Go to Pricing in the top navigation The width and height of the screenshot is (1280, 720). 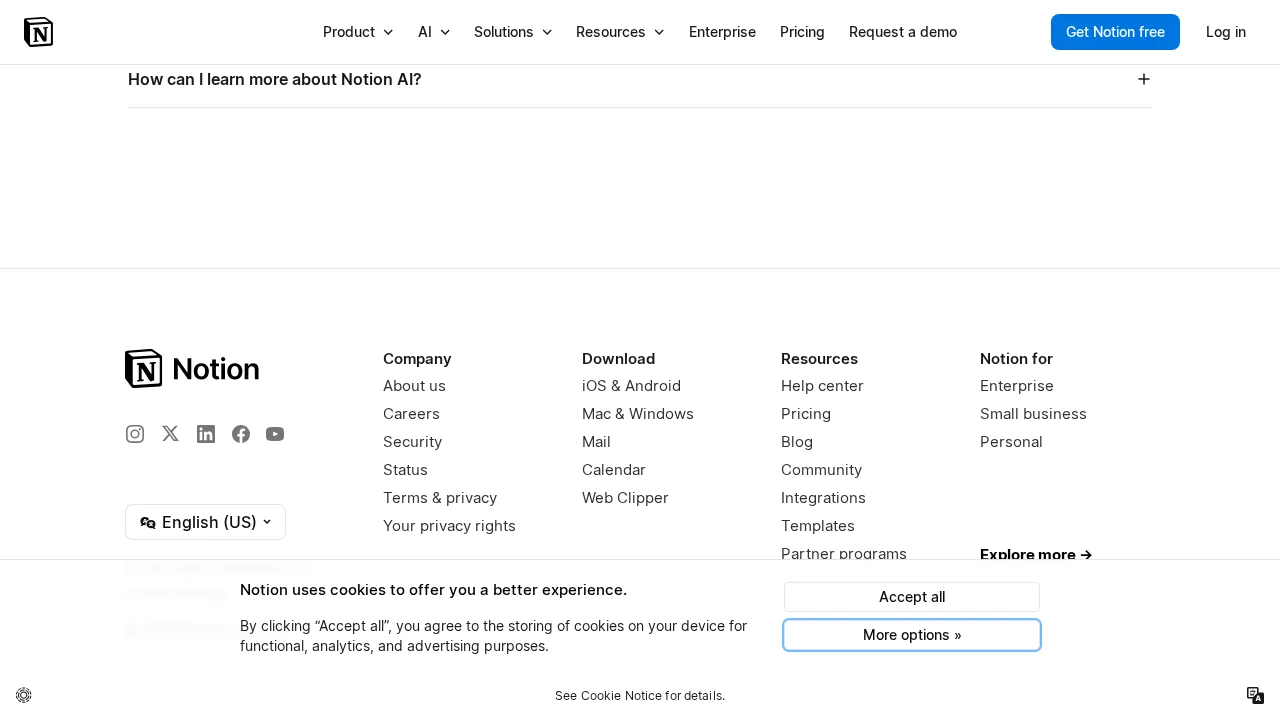(802, 32)
